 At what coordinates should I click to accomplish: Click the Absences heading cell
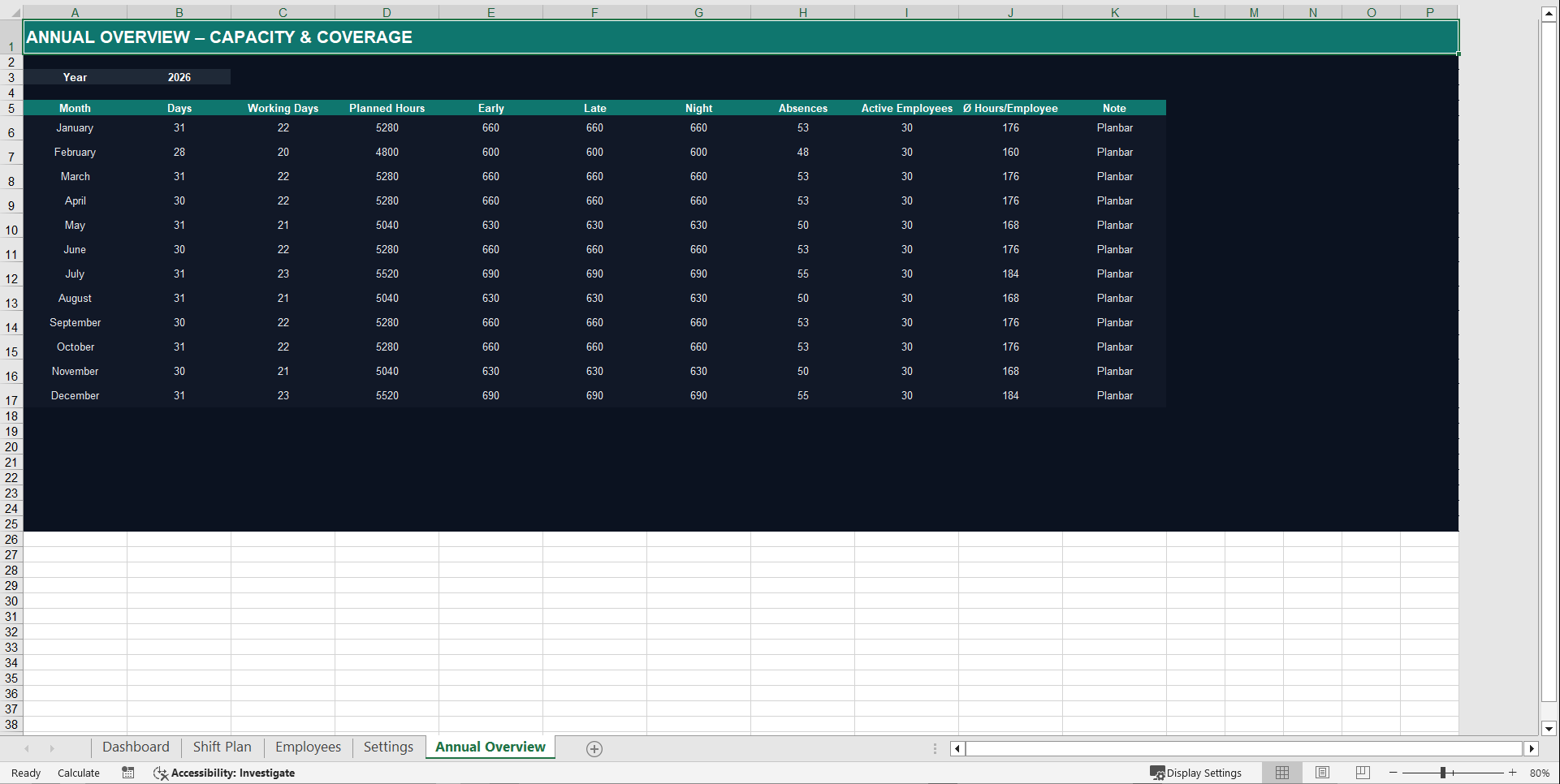tap(802, 108)
